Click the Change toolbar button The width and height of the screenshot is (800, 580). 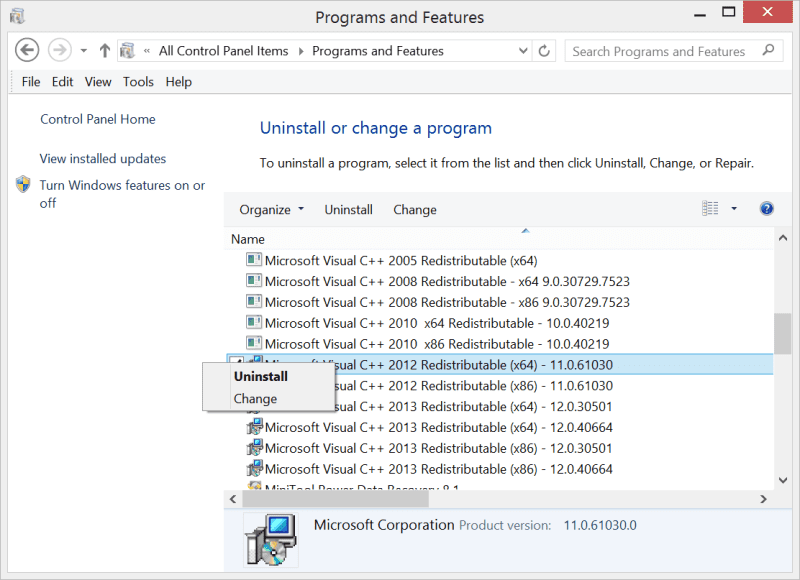click(x=415, y=210)
